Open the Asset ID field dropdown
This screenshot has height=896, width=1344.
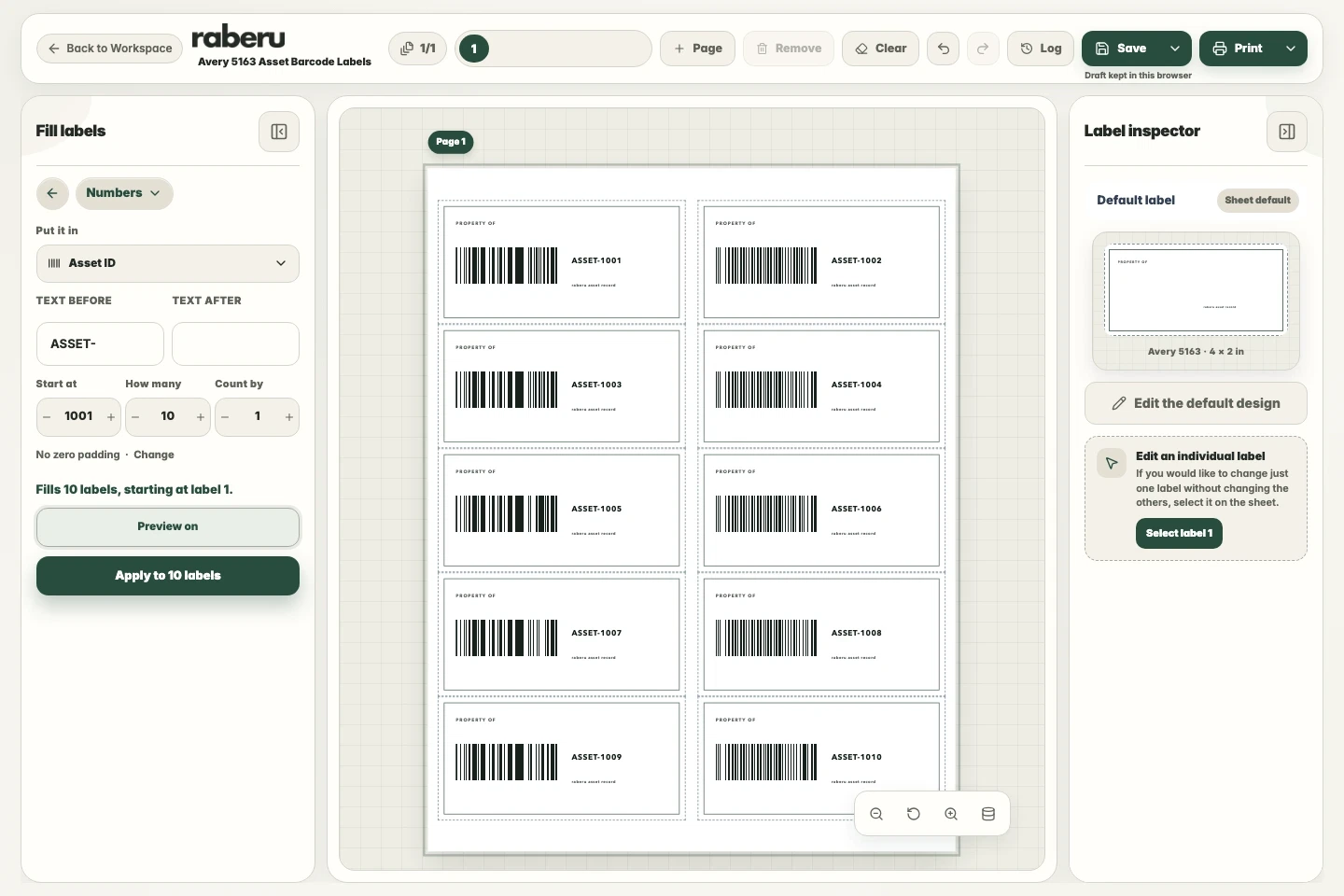pos(168,263)
